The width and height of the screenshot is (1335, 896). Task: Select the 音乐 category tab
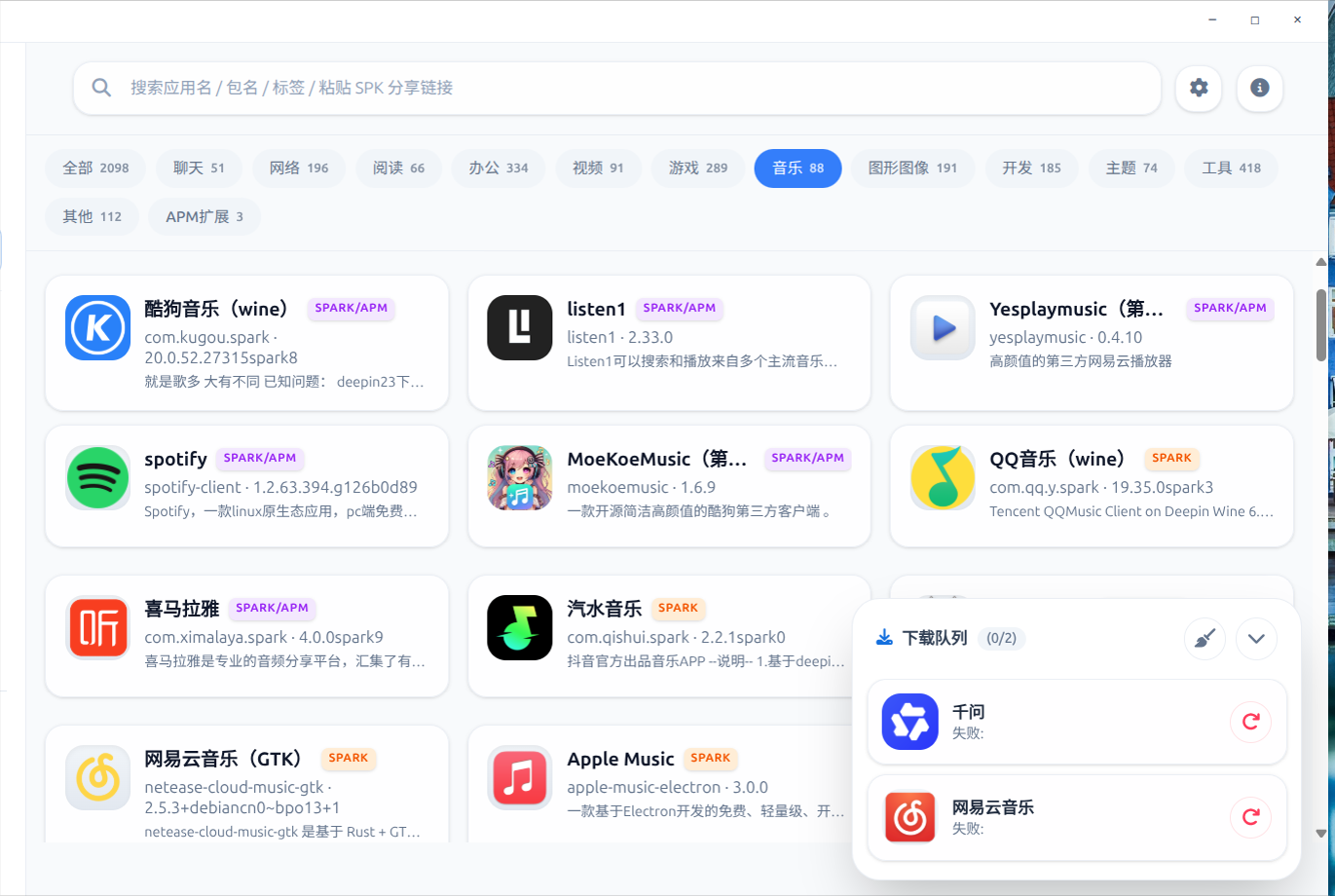798,168
